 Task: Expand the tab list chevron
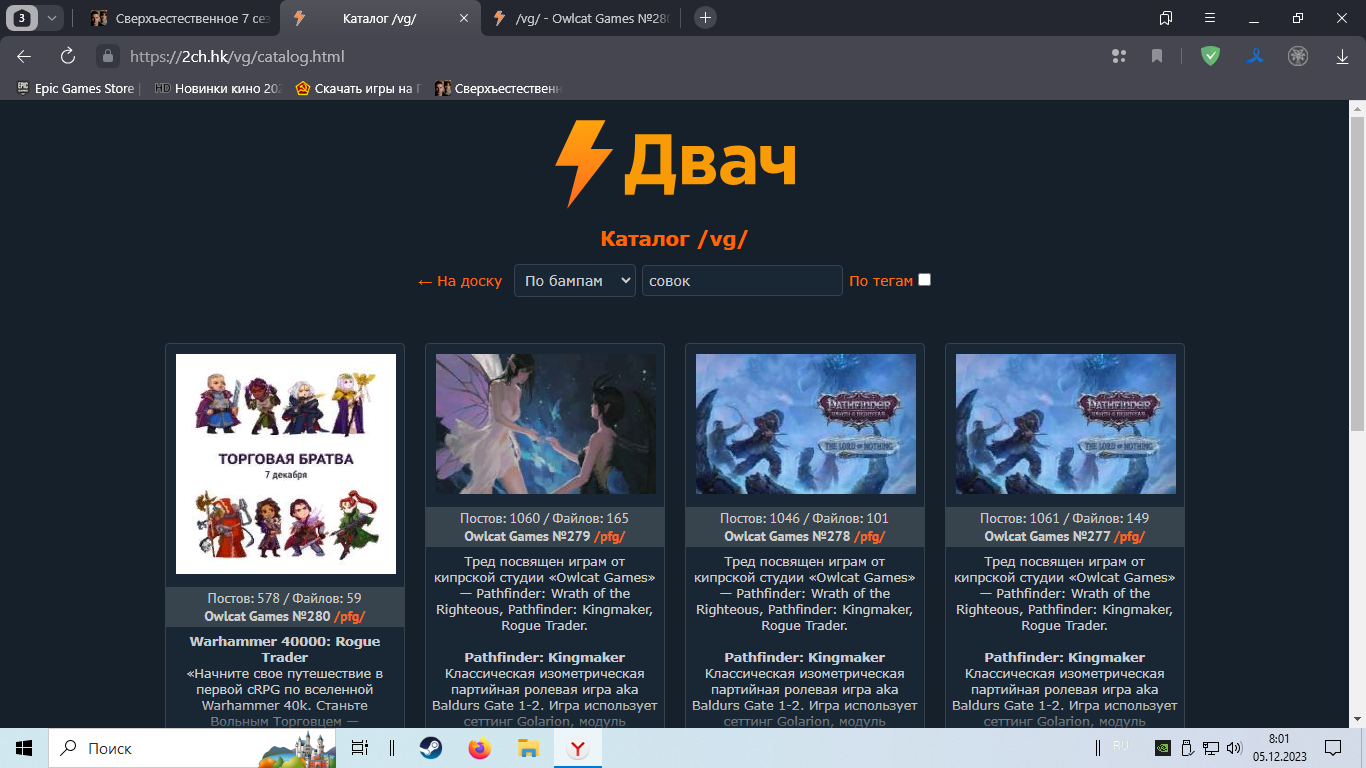pos(51,18)
